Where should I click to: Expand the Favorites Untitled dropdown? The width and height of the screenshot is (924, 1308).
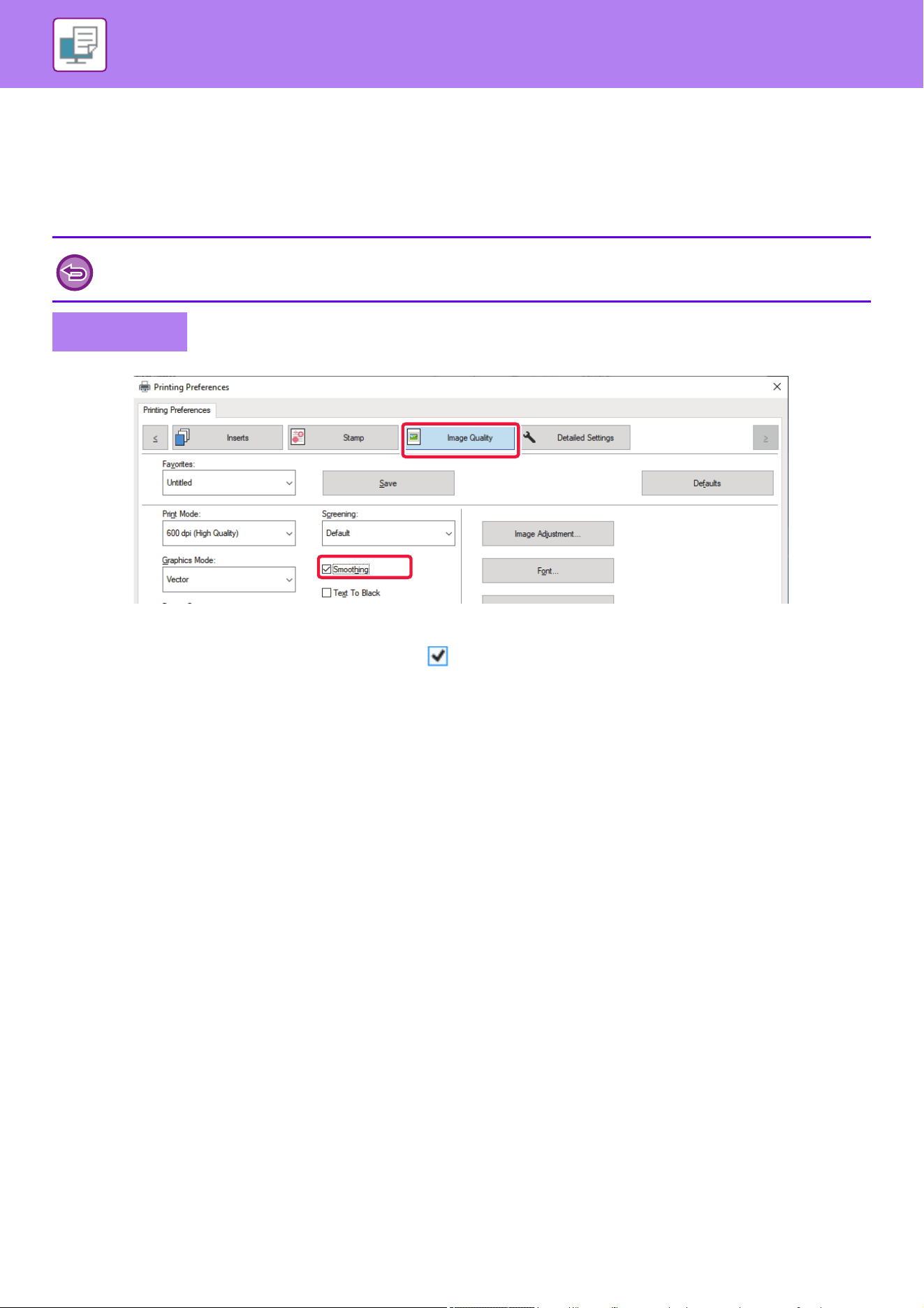[229, 483]
